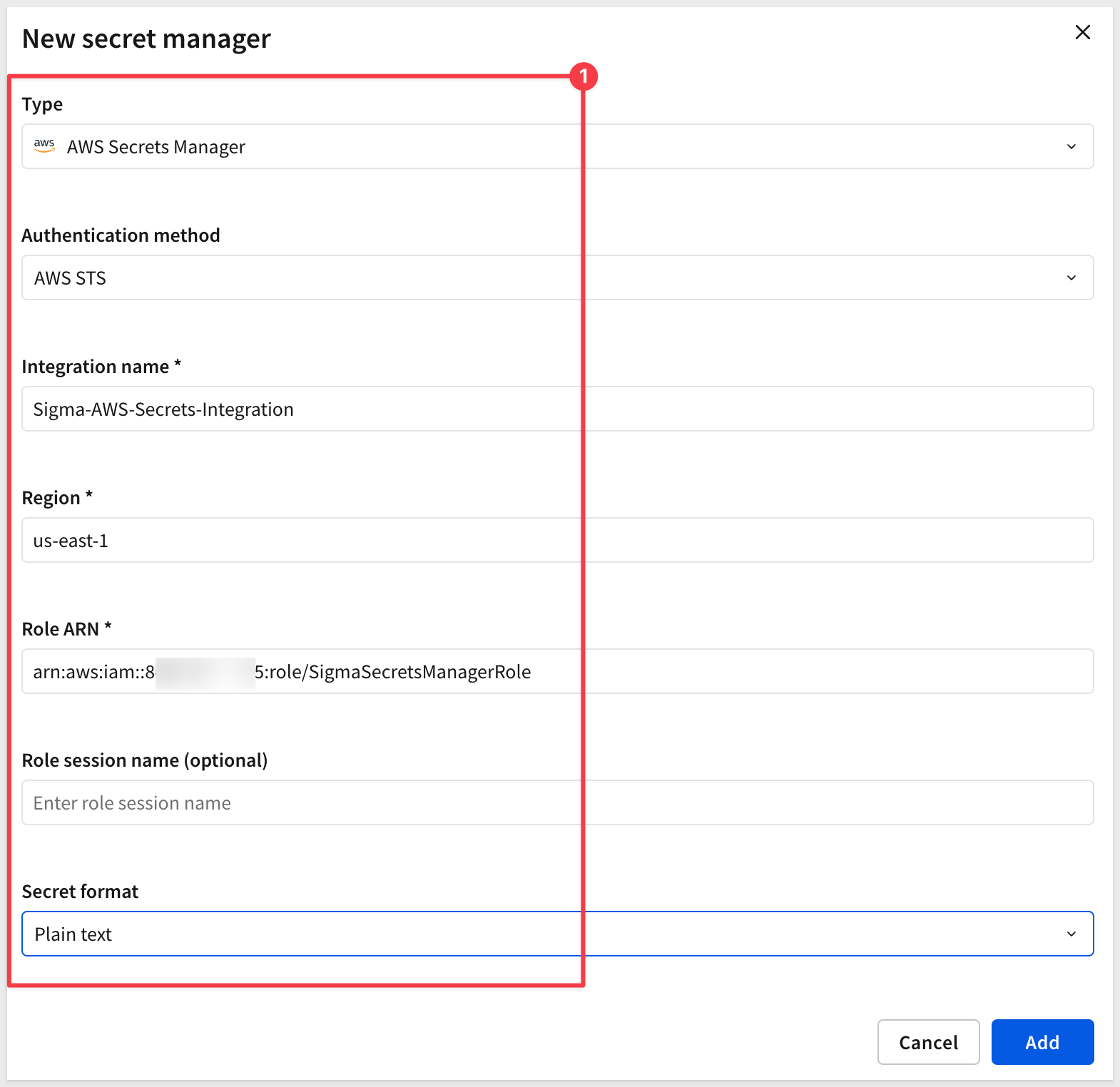Click the "Authentication method" label
1120x1087 pixels.
pos(121,235)
